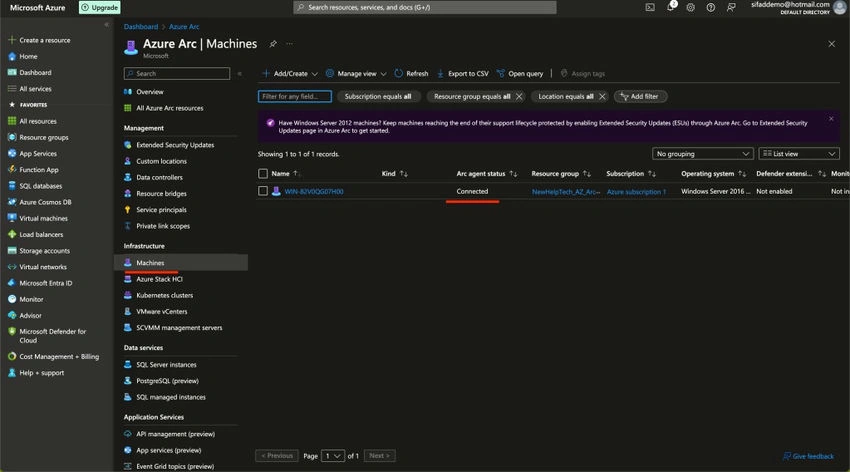
Task: Open Cloud Shell icon in top bar
Action: 650,8
